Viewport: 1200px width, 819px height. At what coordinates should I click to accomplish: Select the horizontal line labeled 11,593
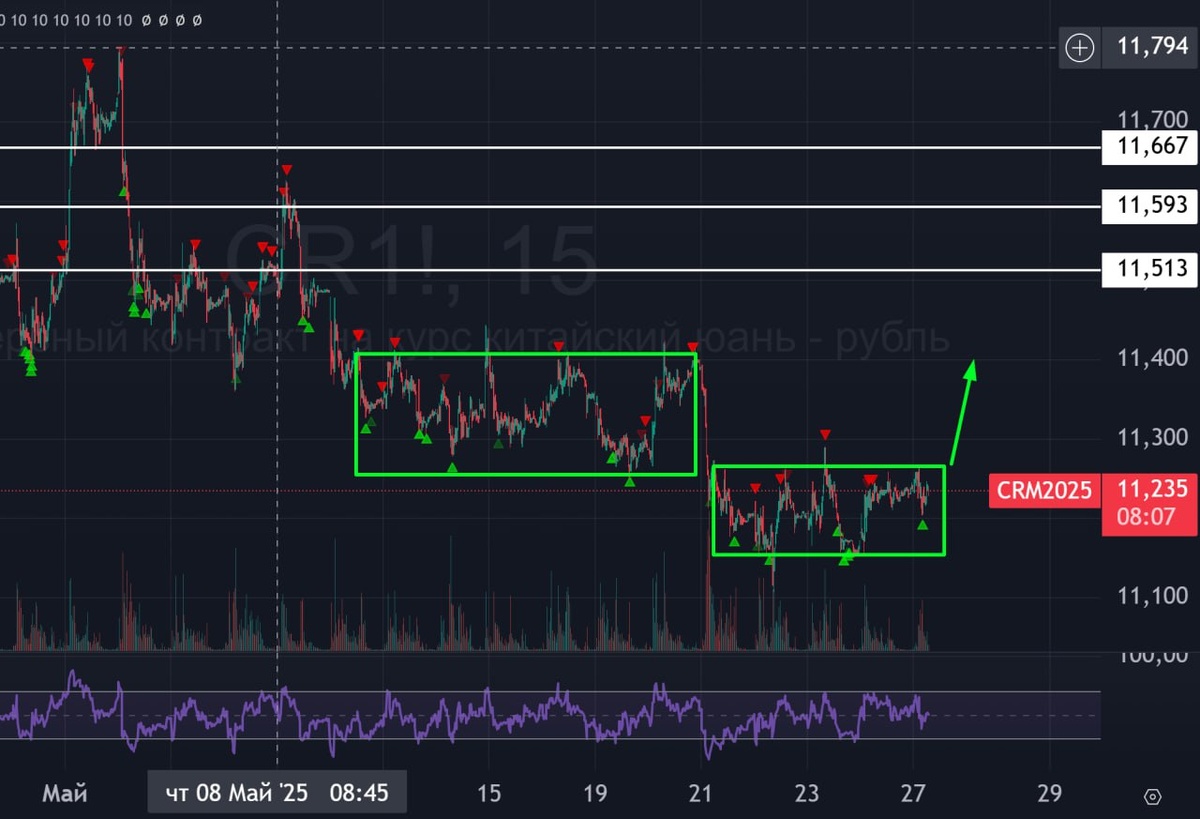550,207
